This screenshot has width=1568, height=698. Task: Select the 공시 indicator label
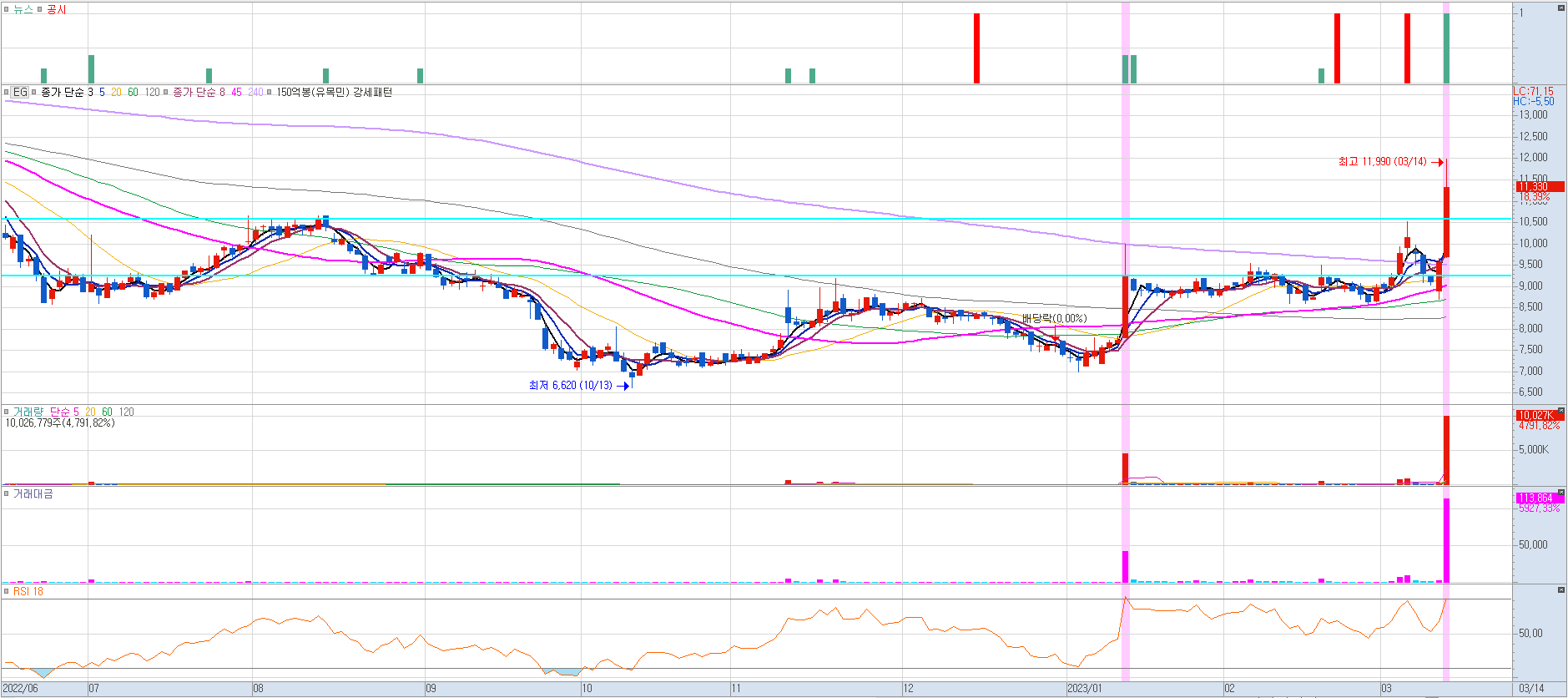(56, 9)
